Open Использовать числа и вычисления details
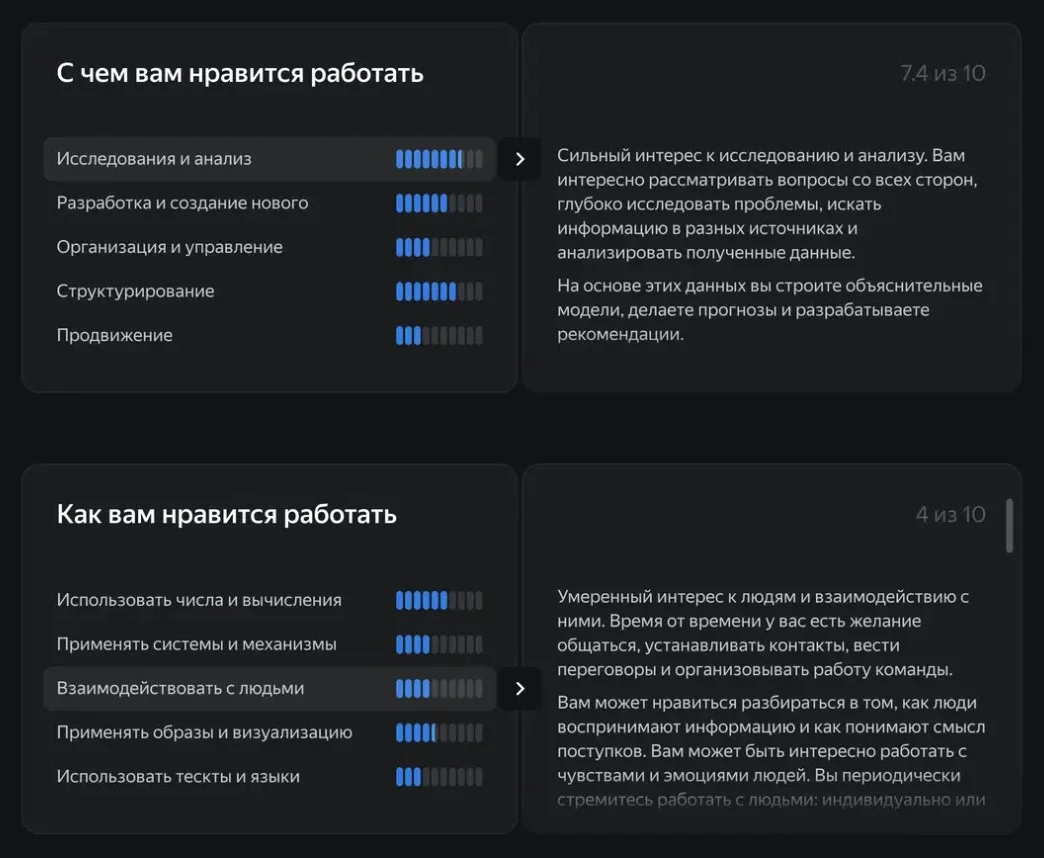 tap(199, 600)
